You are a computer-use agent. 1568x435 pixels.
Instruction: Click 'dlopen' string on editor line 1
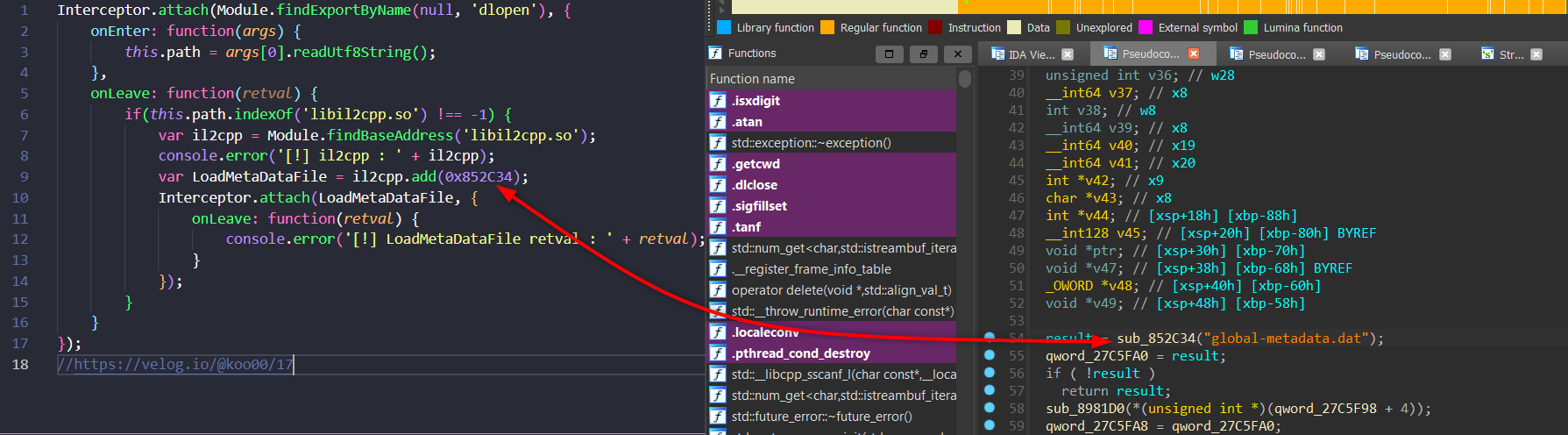(x=504, y=11)
